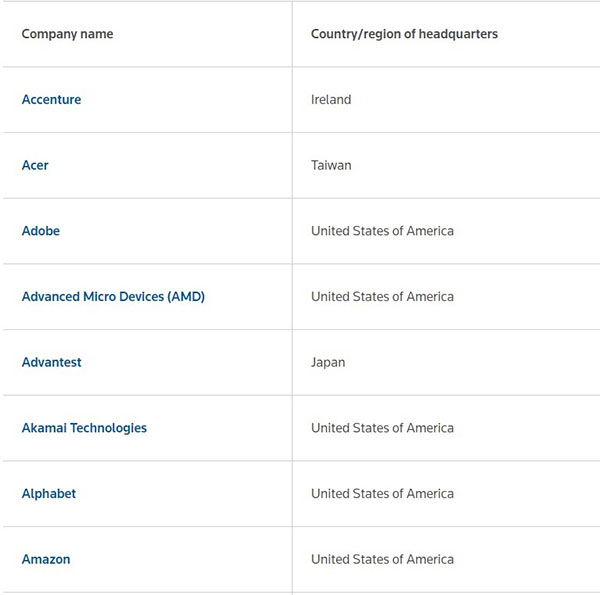Go to the Amazon company link
600x595 pixels.
point(46,560)
